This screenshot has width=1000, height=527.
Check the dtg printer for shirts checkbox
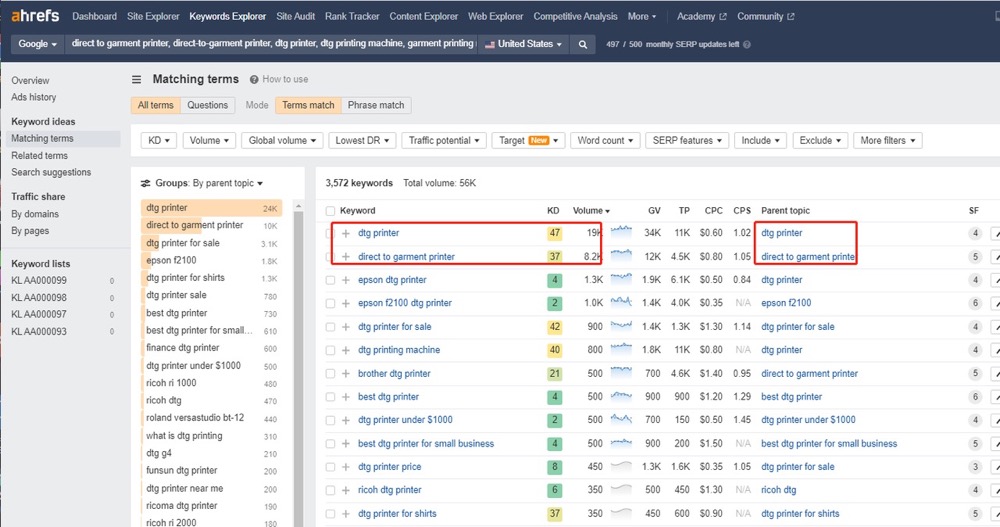point(330,514)
